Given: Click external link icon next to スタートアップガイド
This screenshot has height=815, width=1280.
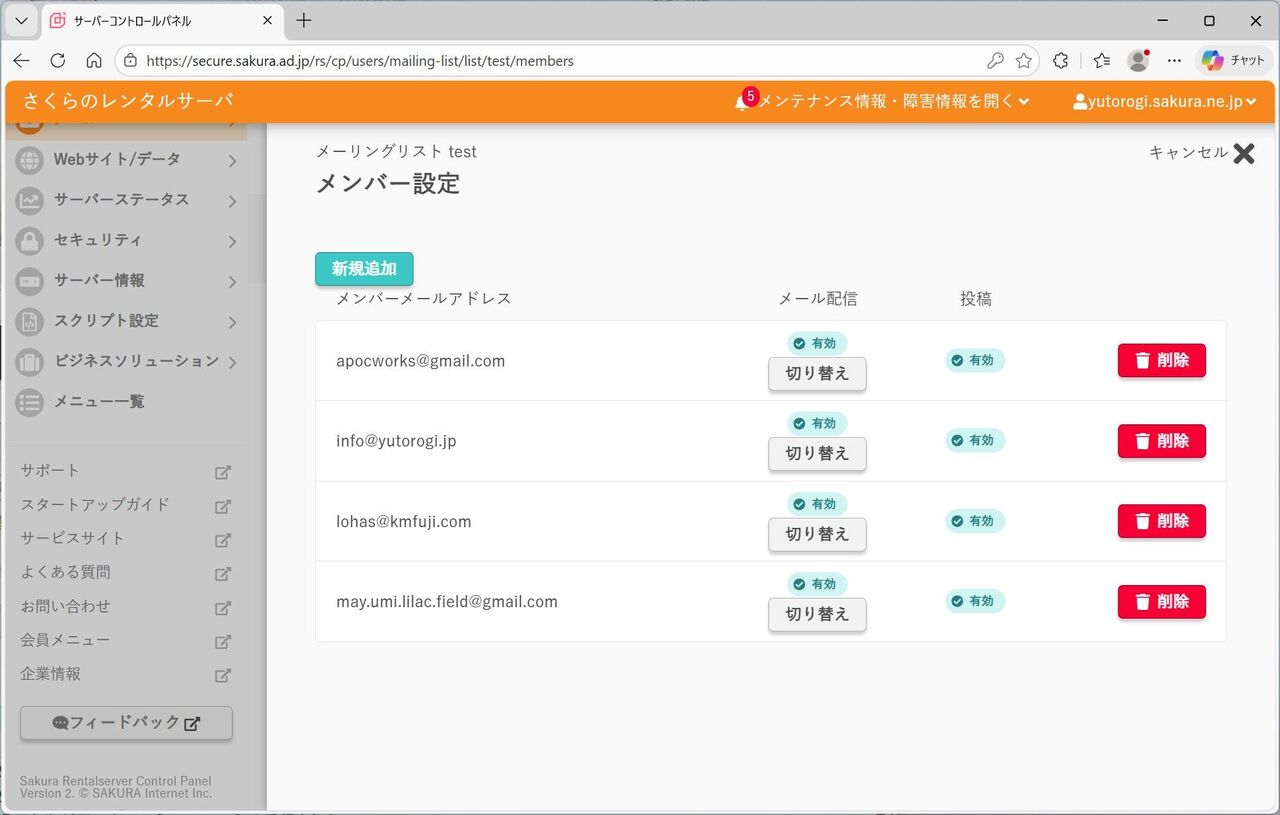Looking at the screenshot, I should tap(223, 507).
